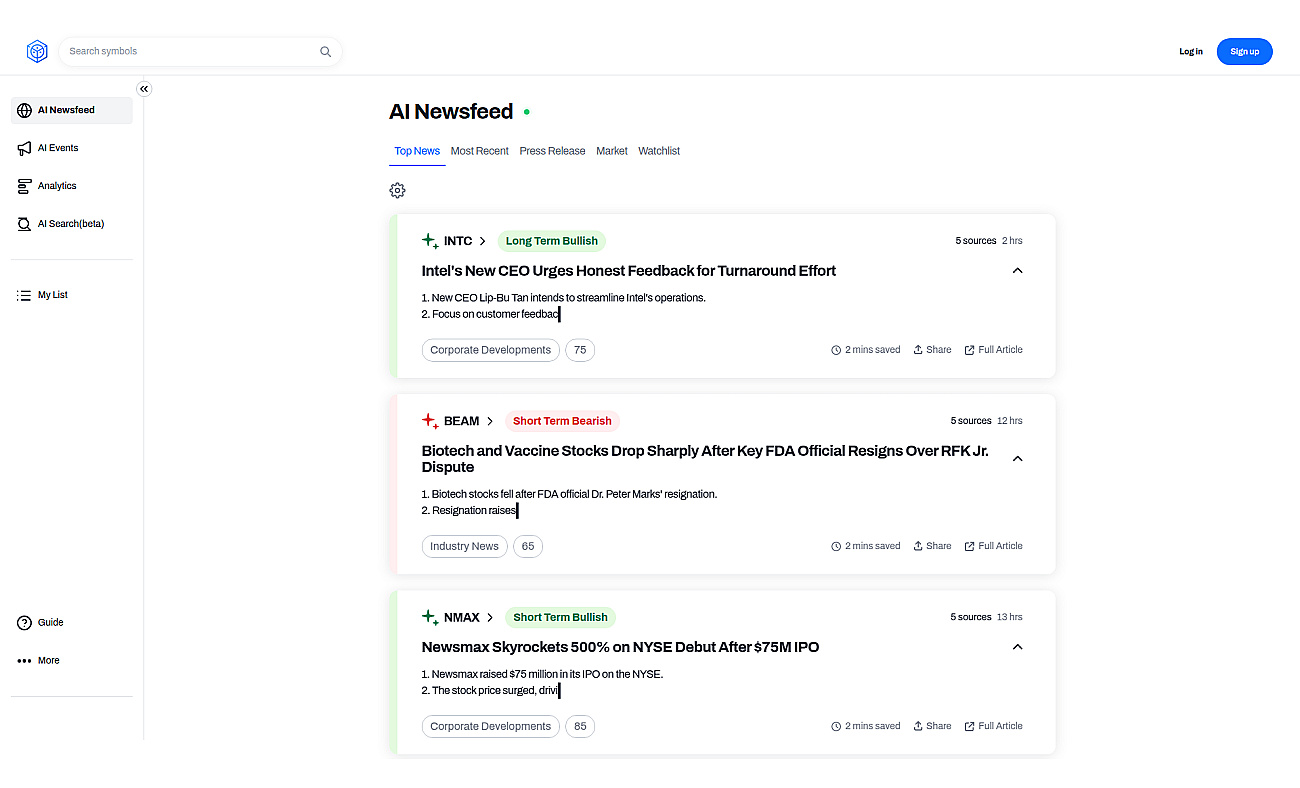This screenshot has height=788, width=1300.
Task: Click Share icon on Biotech card
Action: 918,546
